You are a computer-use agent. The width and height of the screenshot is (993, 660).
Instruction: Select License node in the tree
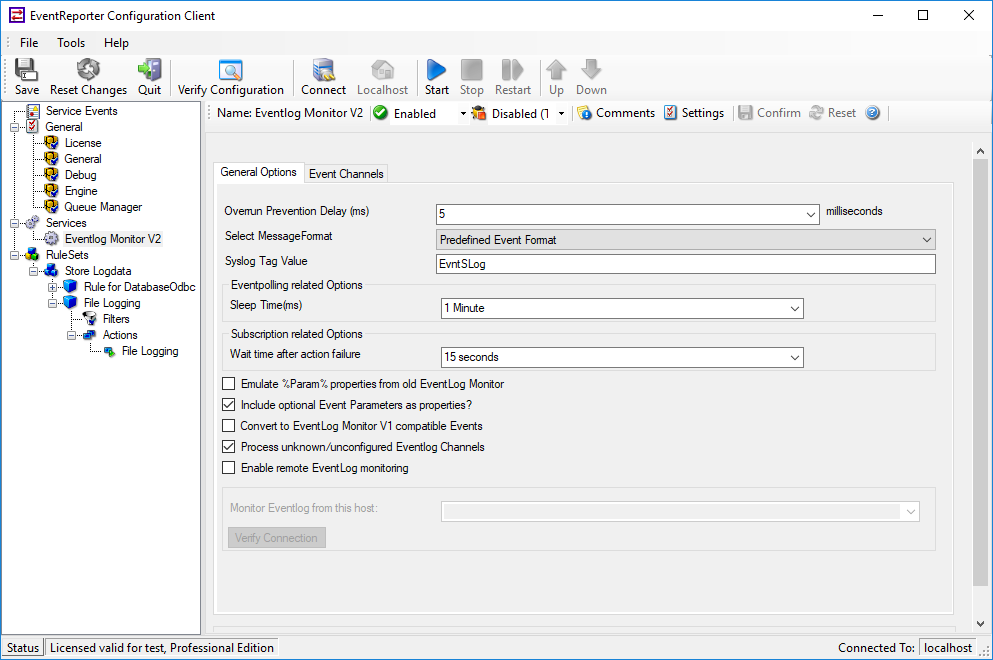[x=83, y=143]
